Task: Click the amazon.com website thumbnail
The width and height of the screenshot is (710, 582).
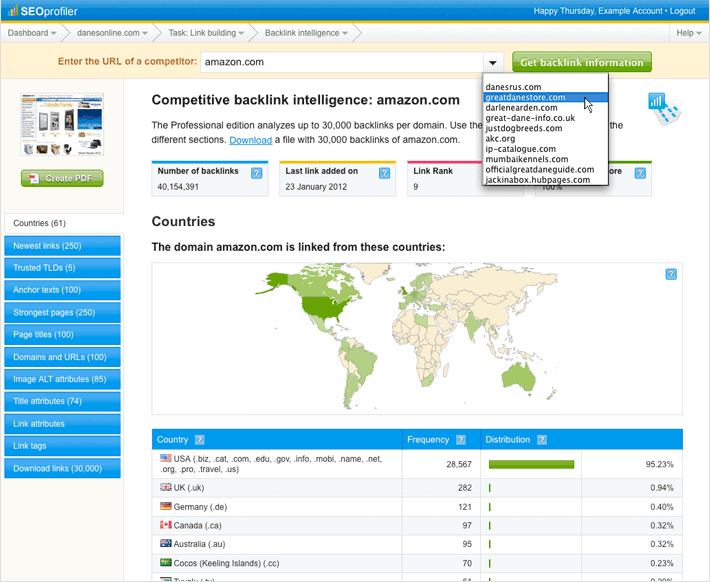Action: 62,125
